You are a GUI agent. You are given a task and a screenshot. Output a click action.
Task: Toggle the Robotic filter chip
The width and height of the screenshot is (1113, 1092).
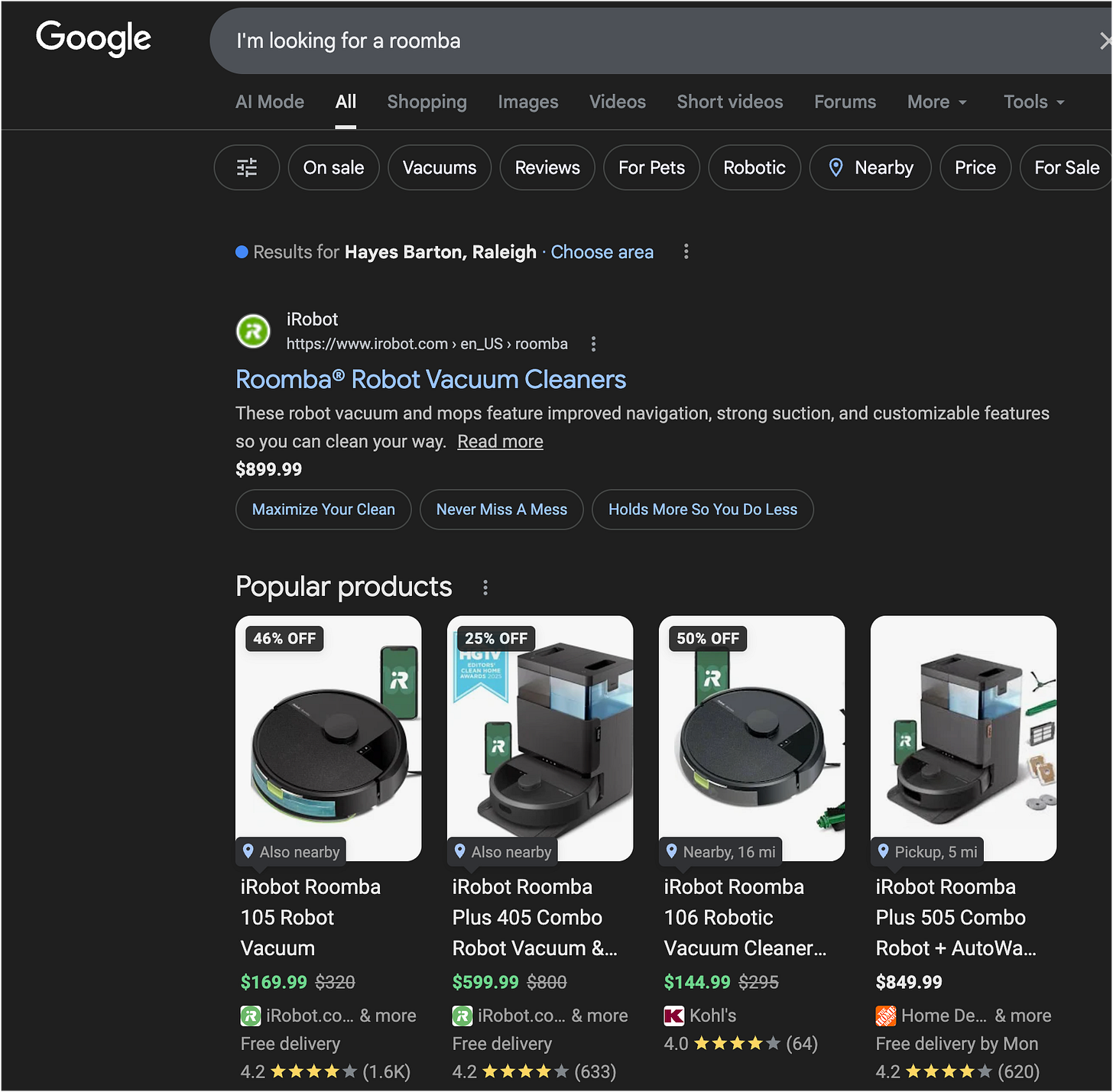pos(754,167)
